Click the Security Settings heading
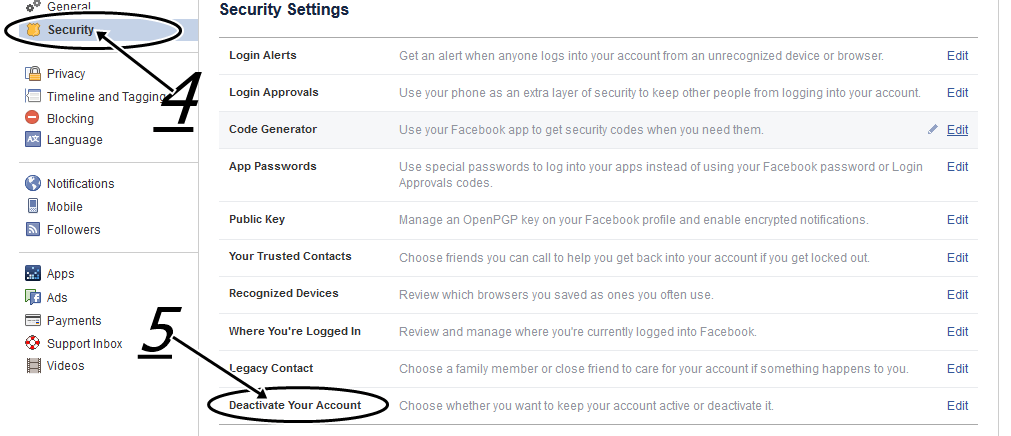 click(284, 10)
